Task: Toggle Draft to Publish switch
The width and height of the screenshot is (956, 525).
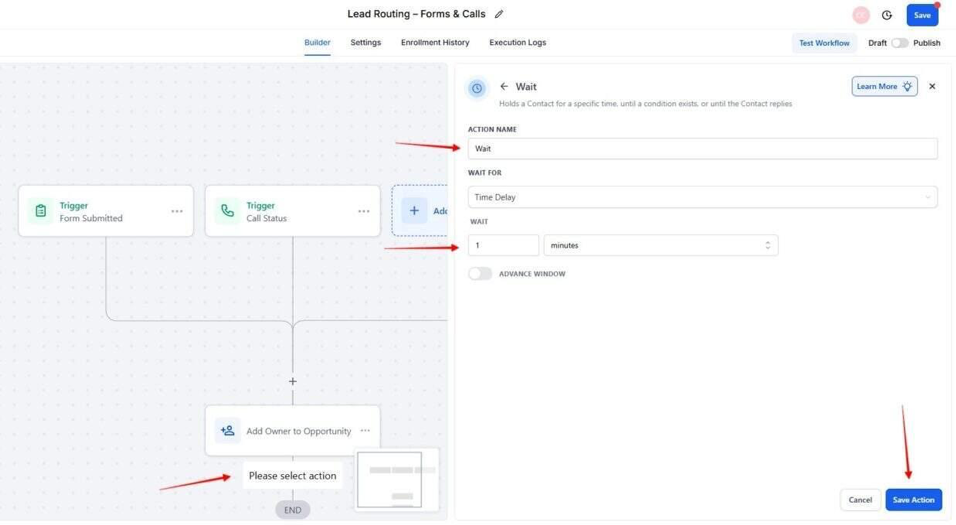Action: coord(900,43)
